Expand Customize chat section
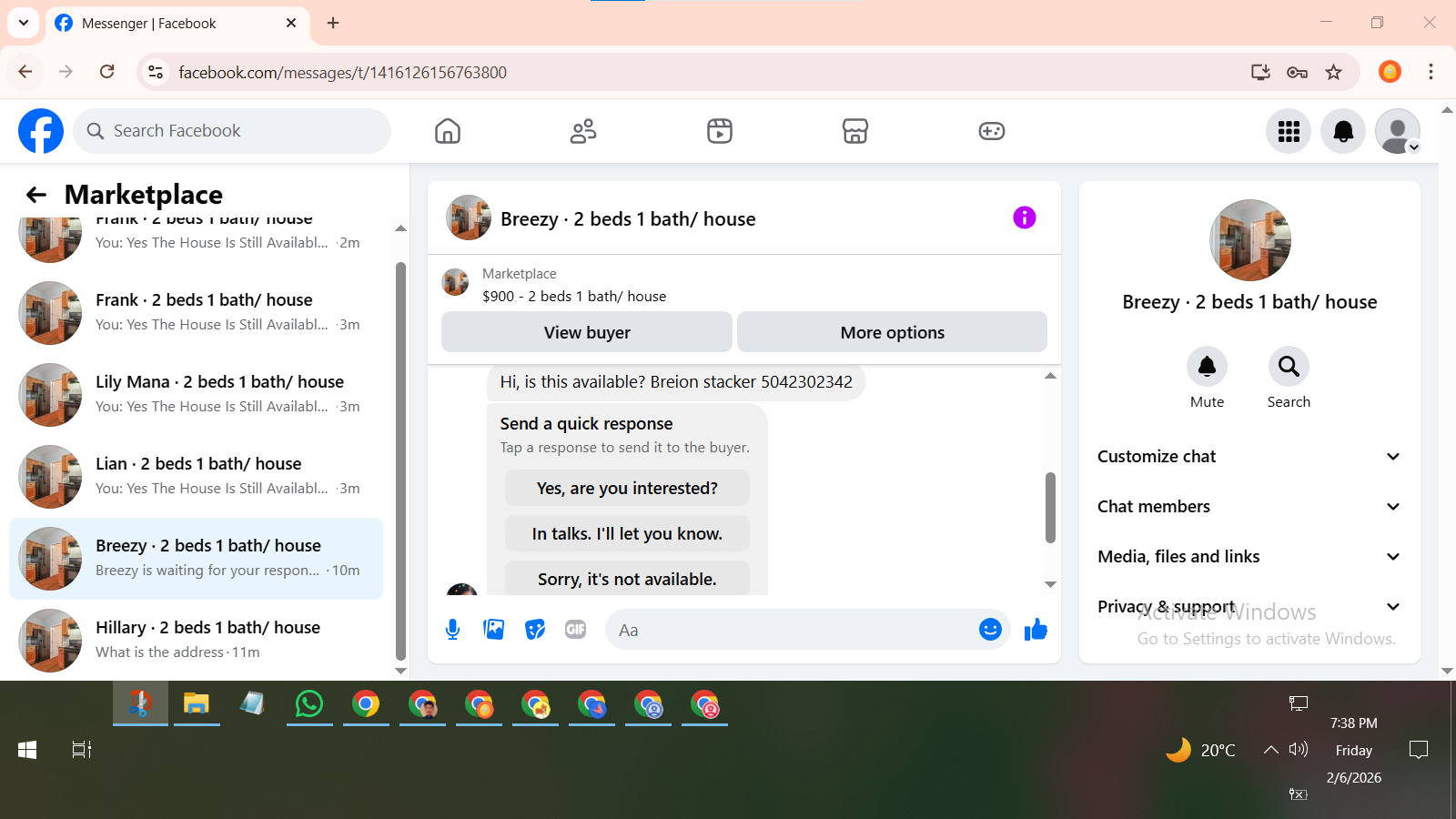The height and width of the screenshot is (819, 1456). pyautogui.click(x=1249, y=457)
